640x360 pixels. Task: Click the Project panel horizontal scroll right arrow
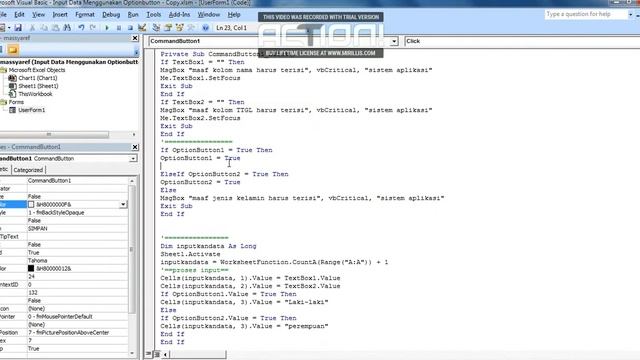[x=134, y=134]
